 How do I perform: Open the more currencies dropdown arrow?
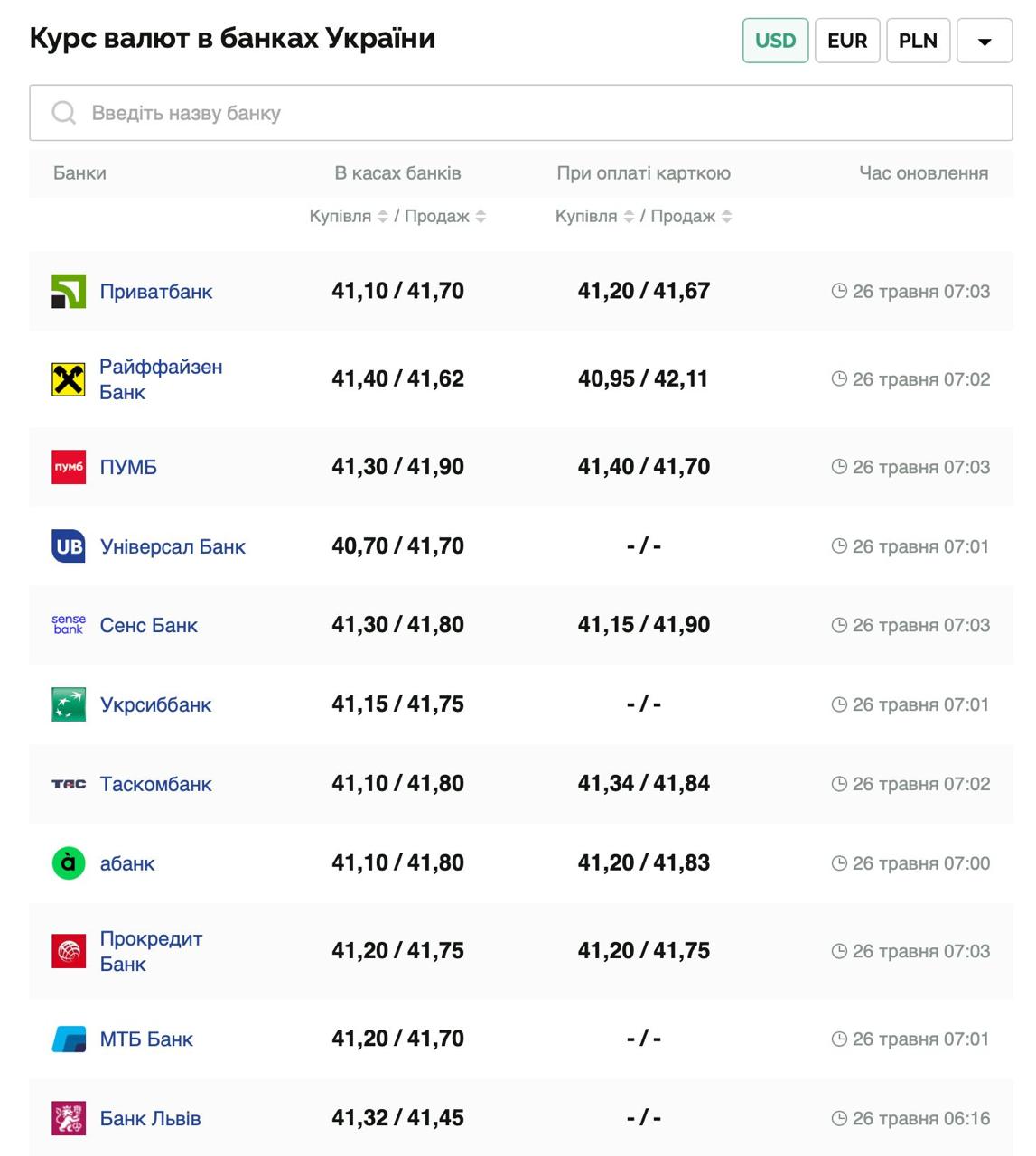point(984,42)
